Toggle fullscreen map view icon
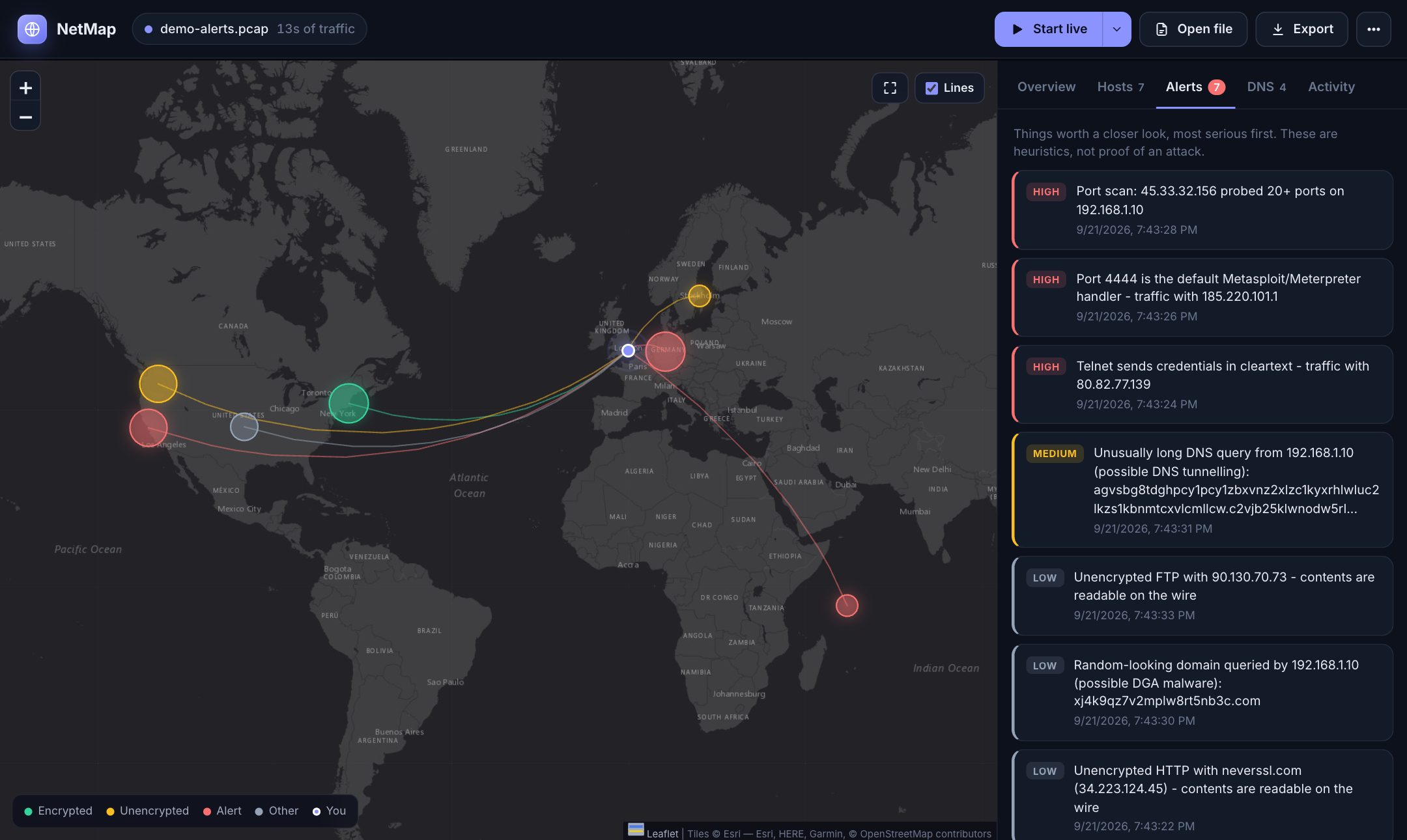The height and width of the screenshot is (840, 1407). click(x=890, y=88)
